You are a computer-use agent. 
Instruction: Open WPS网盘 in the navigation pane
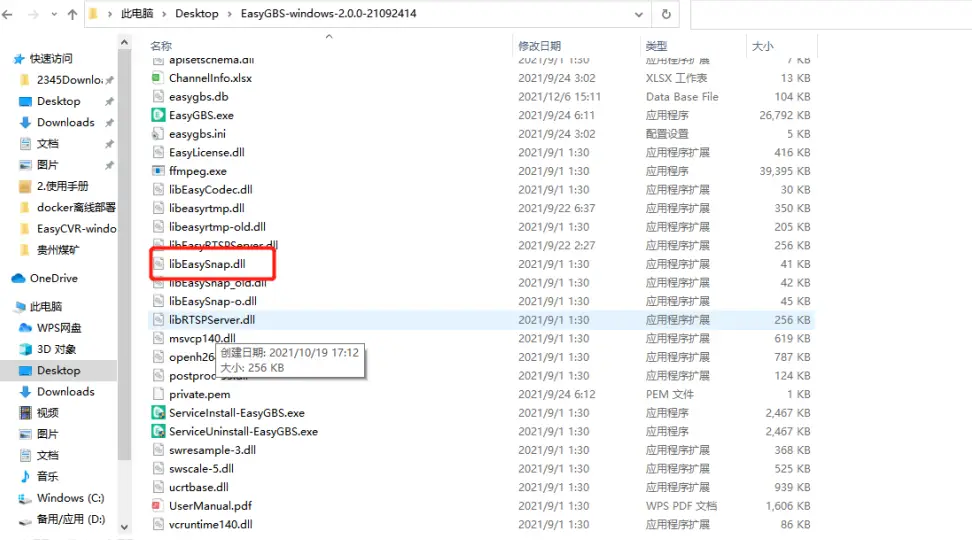(59, 328)
